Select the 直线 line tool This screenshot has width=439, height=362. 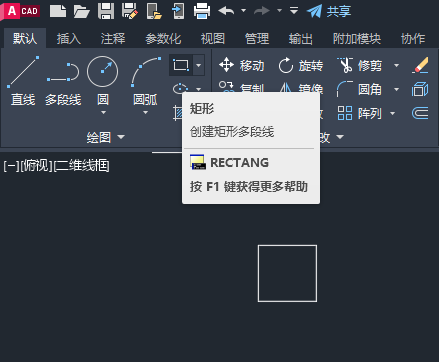[23, 81]
